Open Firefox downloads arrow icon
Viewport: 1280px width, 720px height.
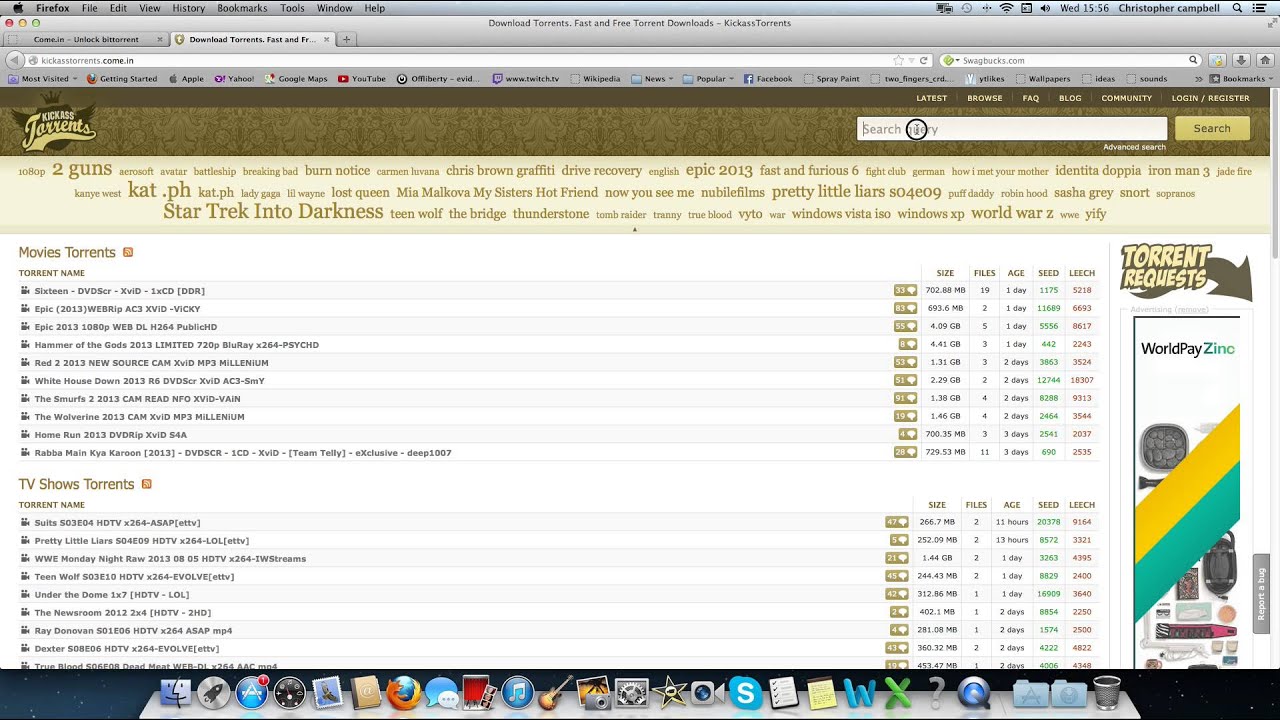(1241, 60)
